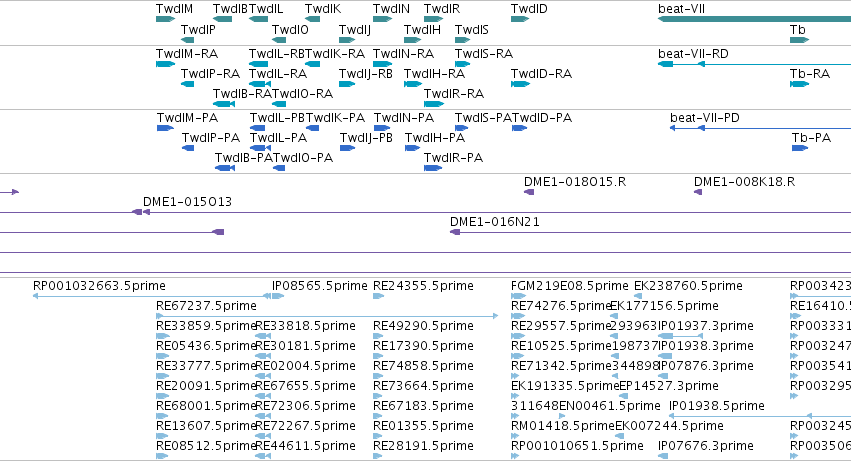
Task: Select the TwdlM gene feature label
Action: [x=174, y=9]
